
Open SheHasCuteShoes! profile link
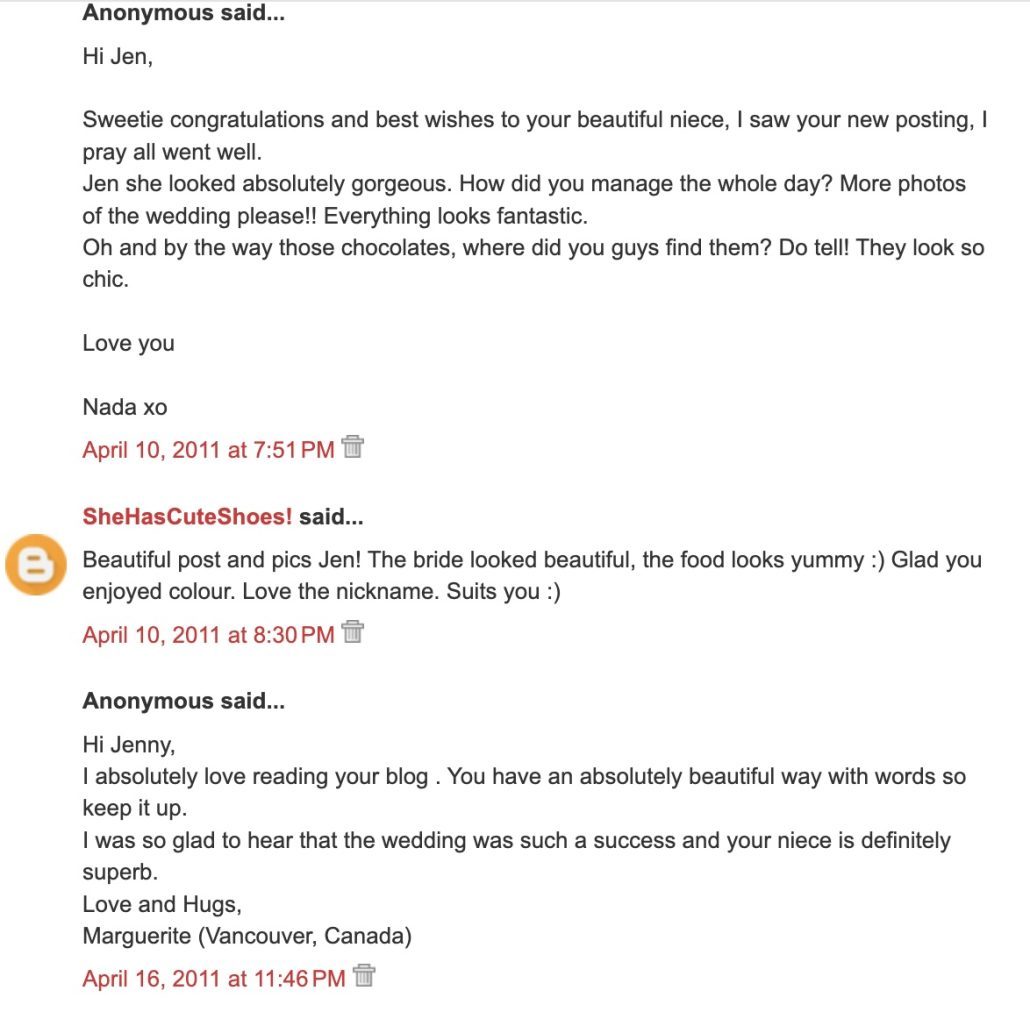pyautogui.click(x=188, y=517)
